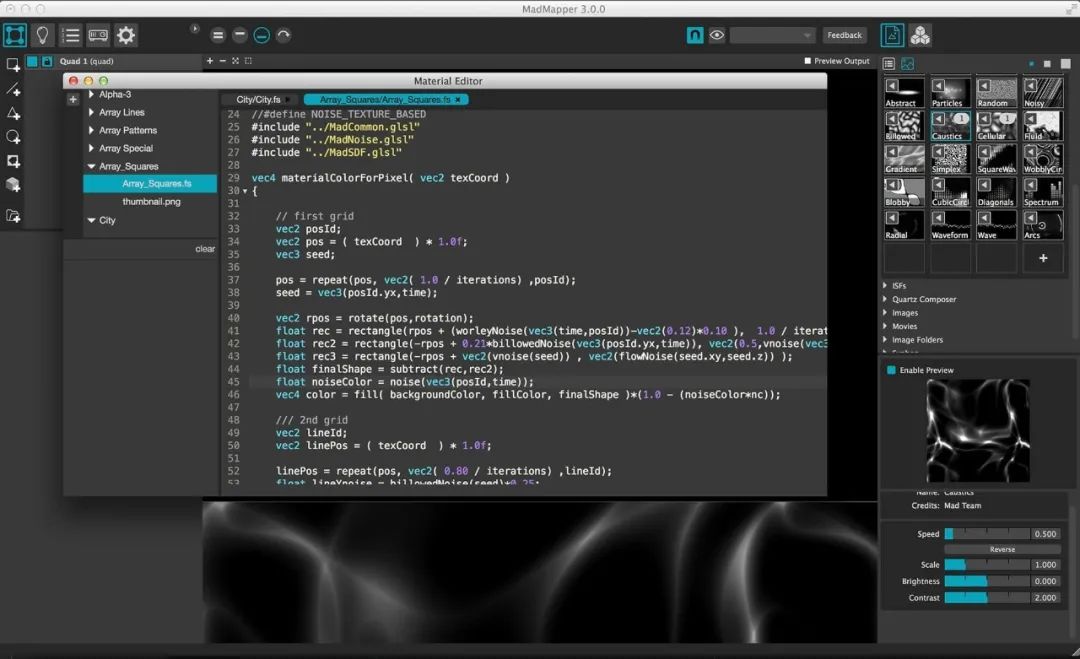Screen dimensions: 1080x659
Task: Click plus button in Material Editor sidebar
Action: pyautogui.click(x=73, y=99)
